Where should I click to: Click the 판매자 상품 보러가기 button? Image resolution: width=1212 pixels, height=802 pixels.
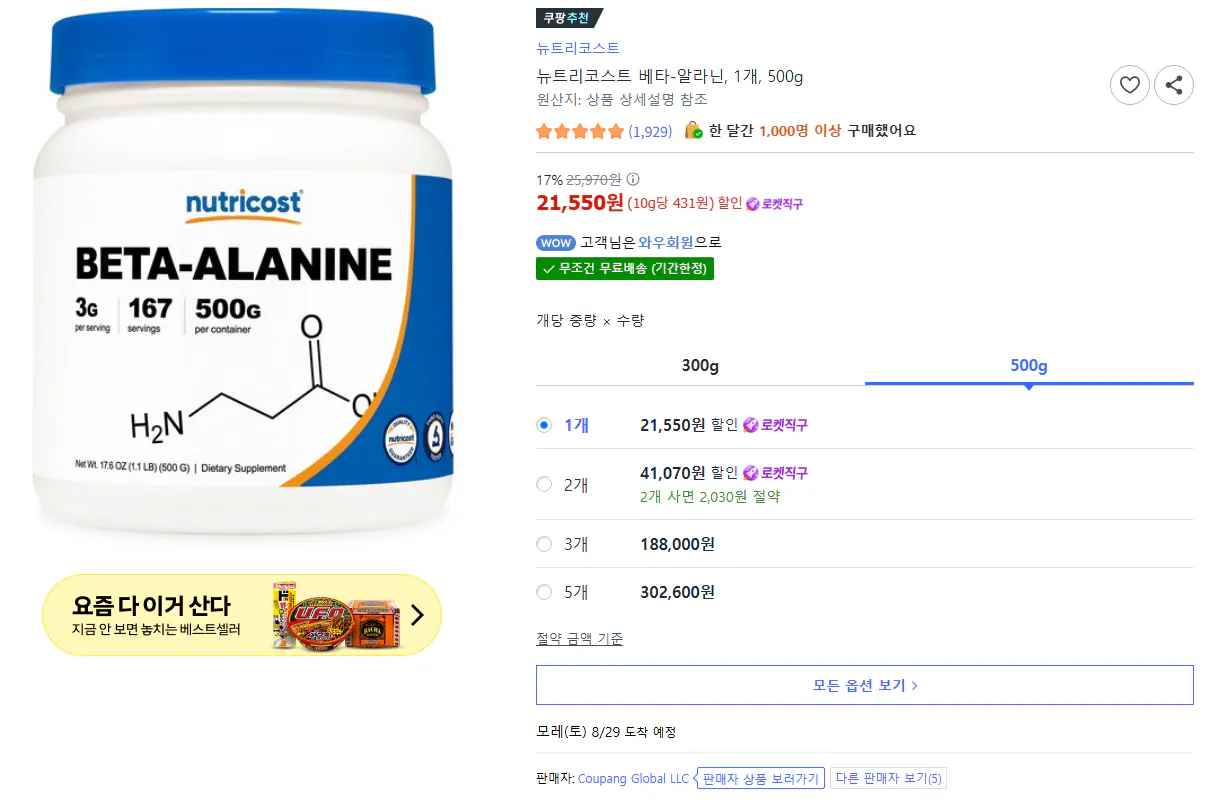point(761,779)
